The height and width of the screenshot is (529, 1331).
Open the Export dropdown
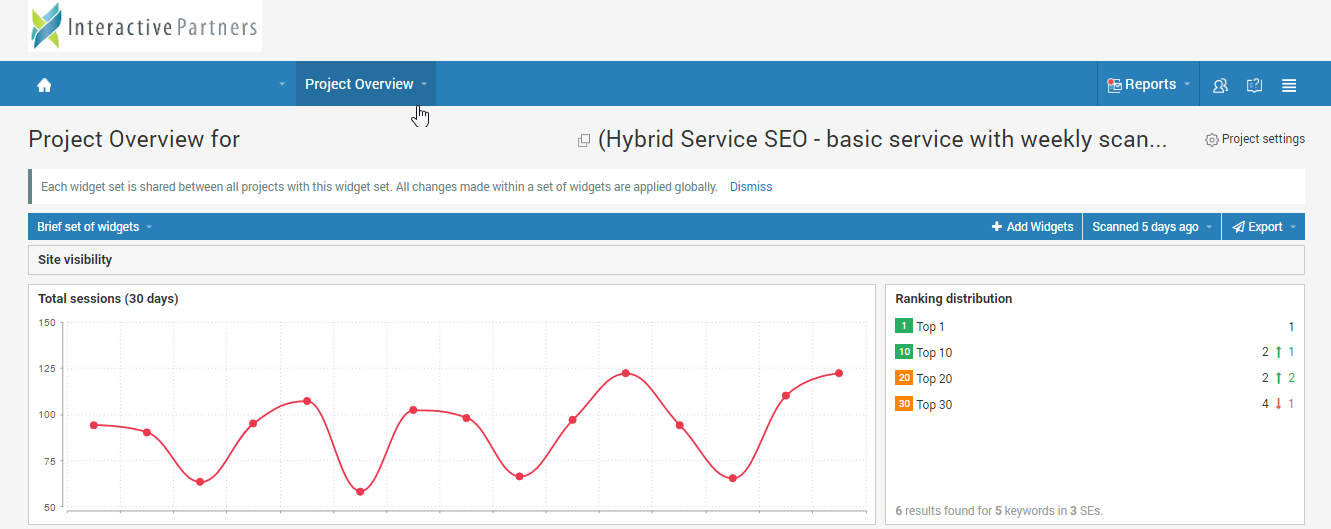pyautogui.click(x=1264, y=227)
